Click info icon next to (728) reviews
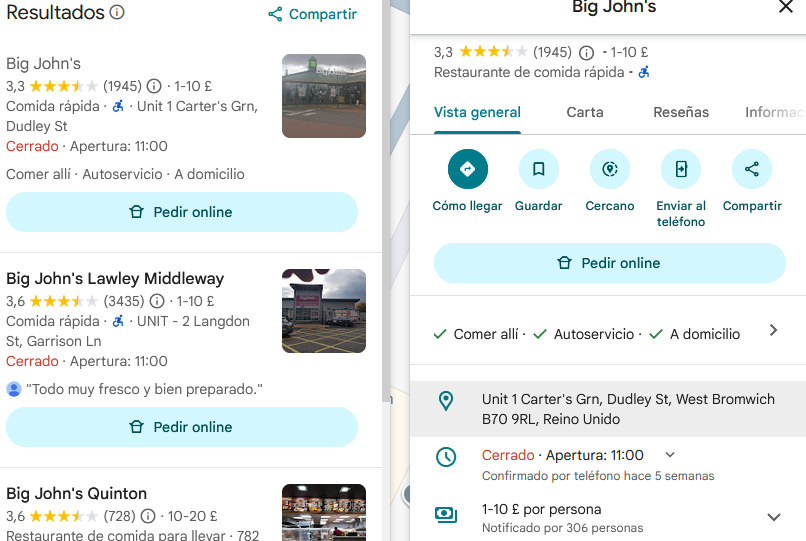This screenshot has width=806, height=541. (x=148, y=516)
